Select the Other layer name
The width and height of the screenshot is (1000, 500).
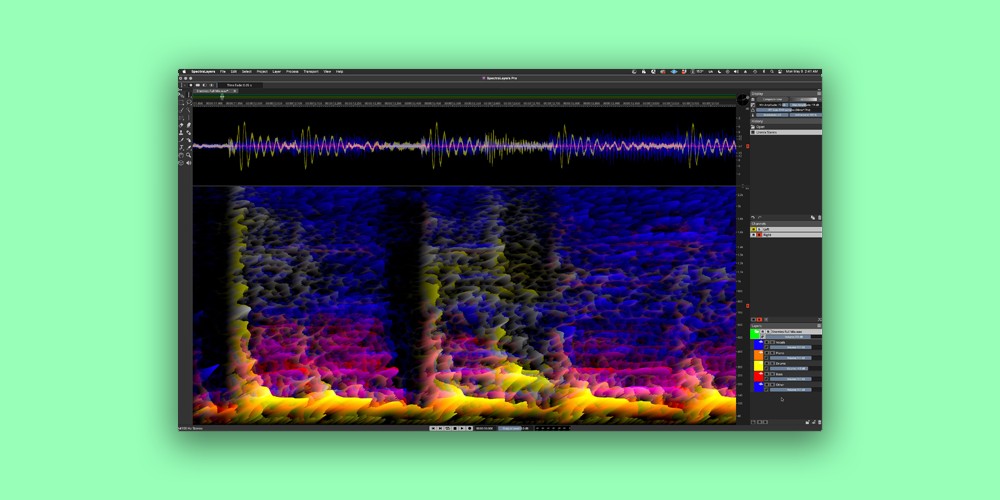click(780, 385)
